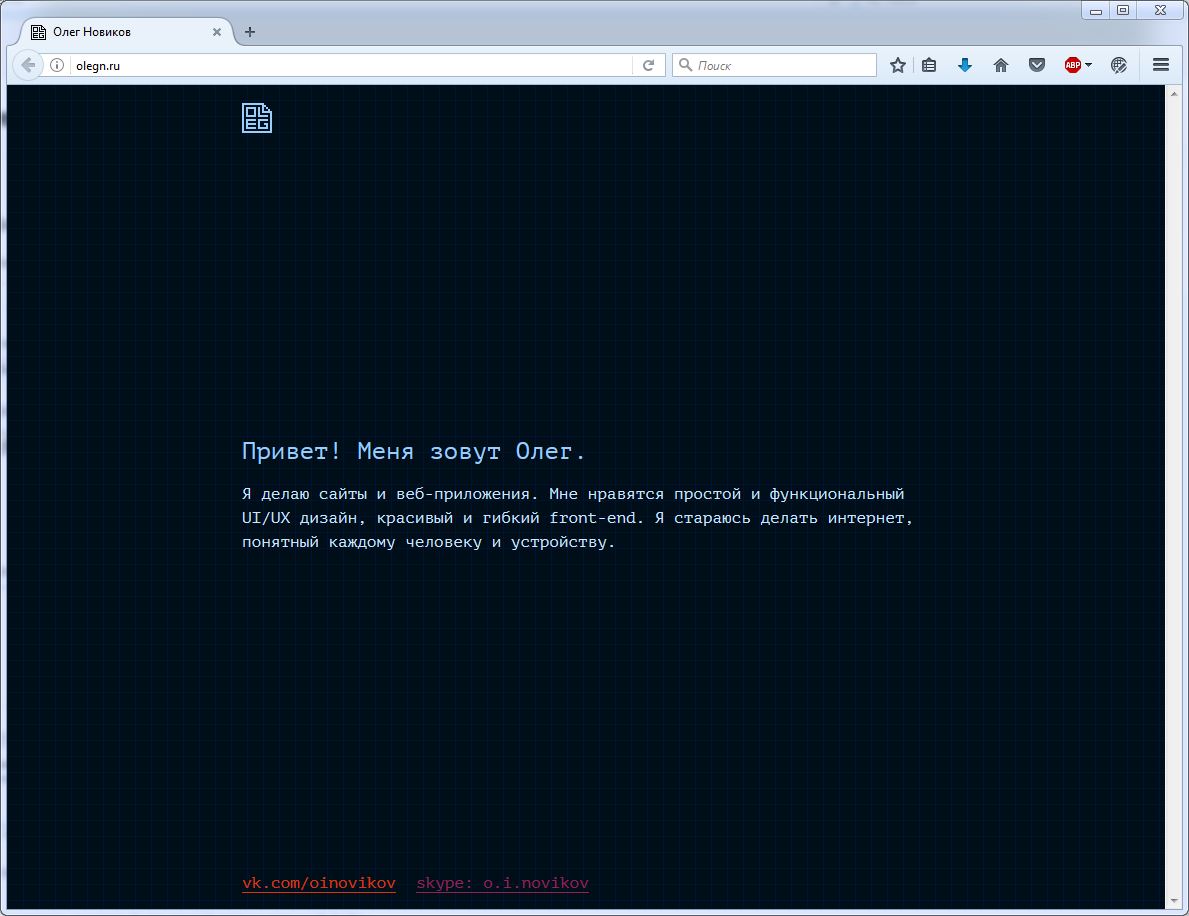
Task: Open the downloads arrow icon
Action: (x=965, y=65)
